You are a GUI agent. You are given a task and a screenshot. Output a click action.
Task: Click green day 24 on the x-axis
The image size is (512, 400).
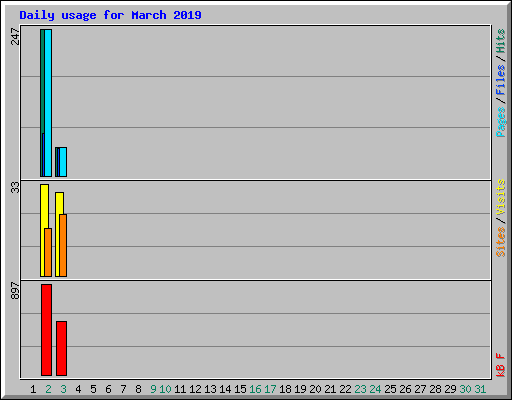point(375,389)
